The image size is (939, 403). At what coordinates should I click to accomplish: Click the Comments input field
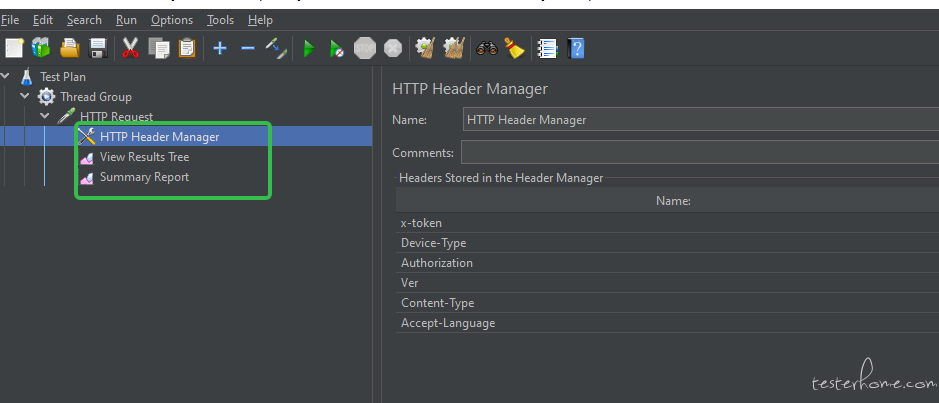[698, 152]
